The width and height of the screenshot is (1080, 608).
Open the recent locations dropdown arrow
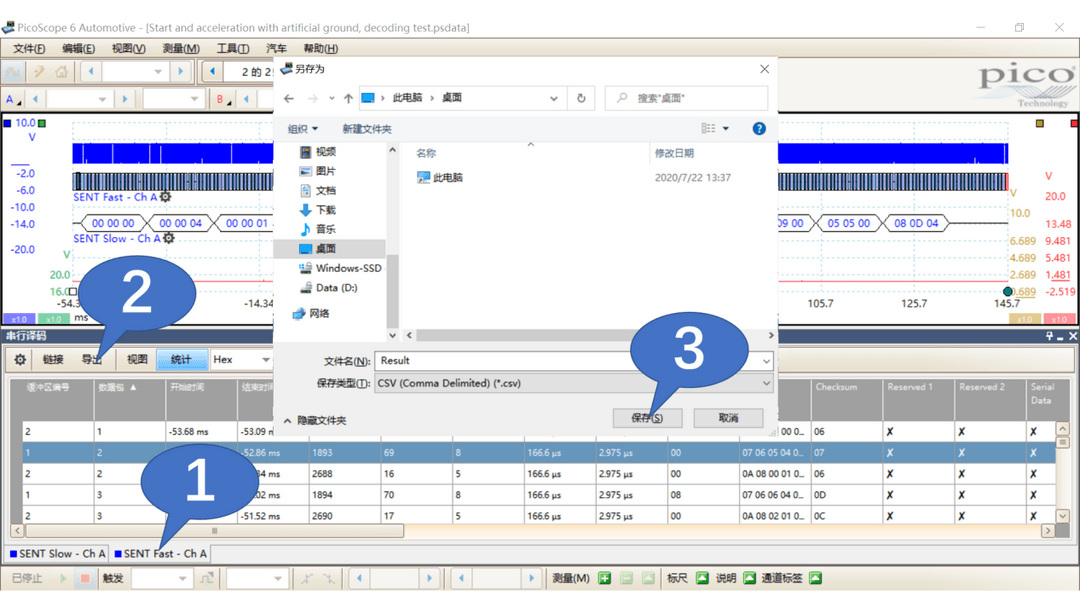[332, 98]
